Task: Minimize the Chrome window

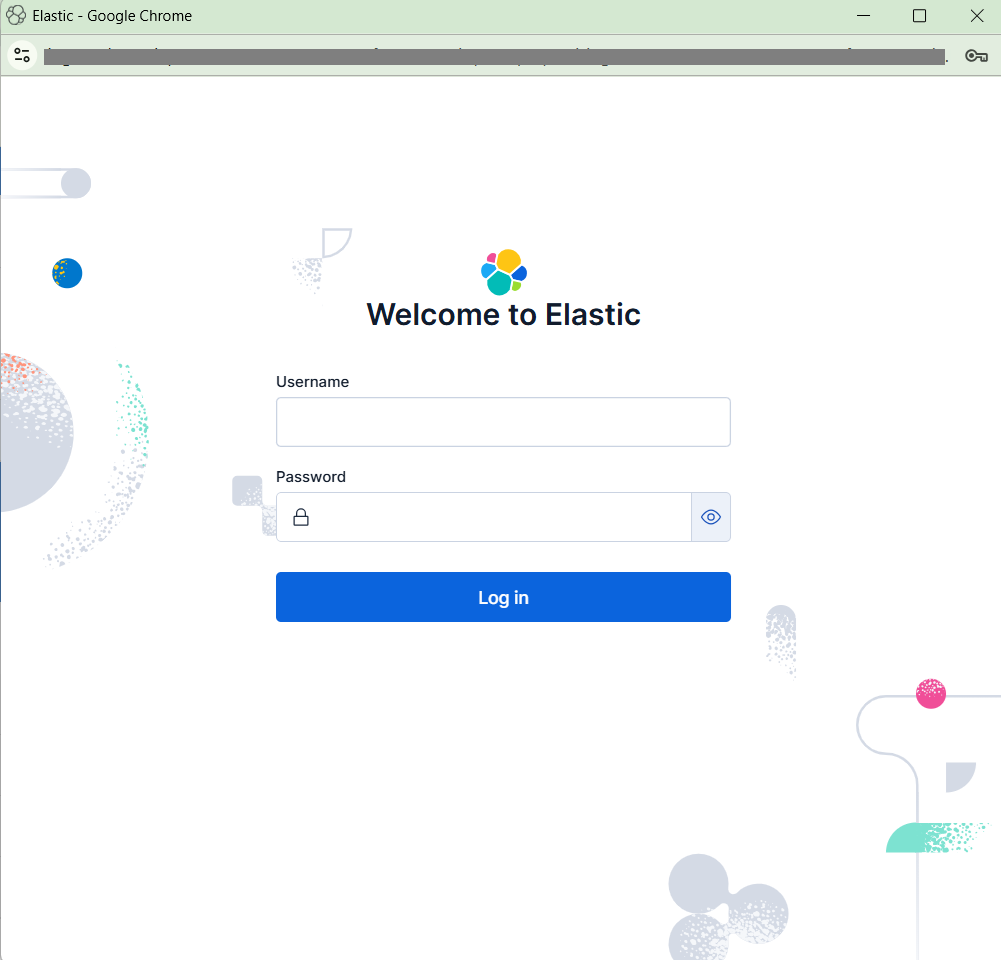Action: pyautogui.click(x=863, y=16)
